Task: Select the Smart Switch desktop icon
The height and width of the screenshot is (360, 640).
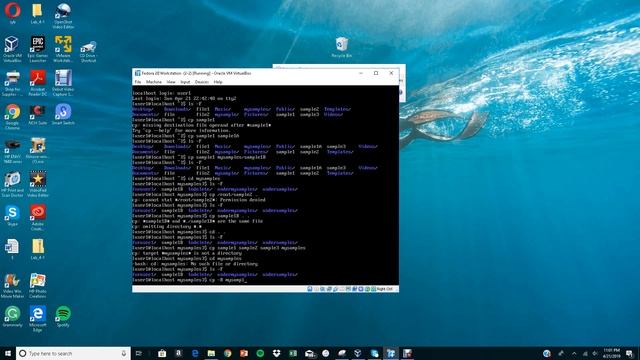Action: [63, 114]
